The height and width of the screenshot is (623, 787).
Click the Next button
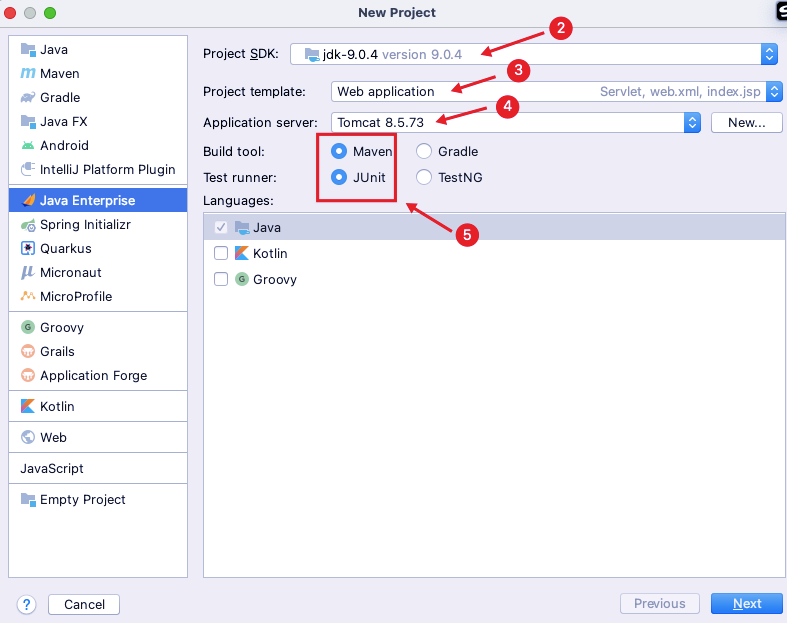(x=746, y=603)
